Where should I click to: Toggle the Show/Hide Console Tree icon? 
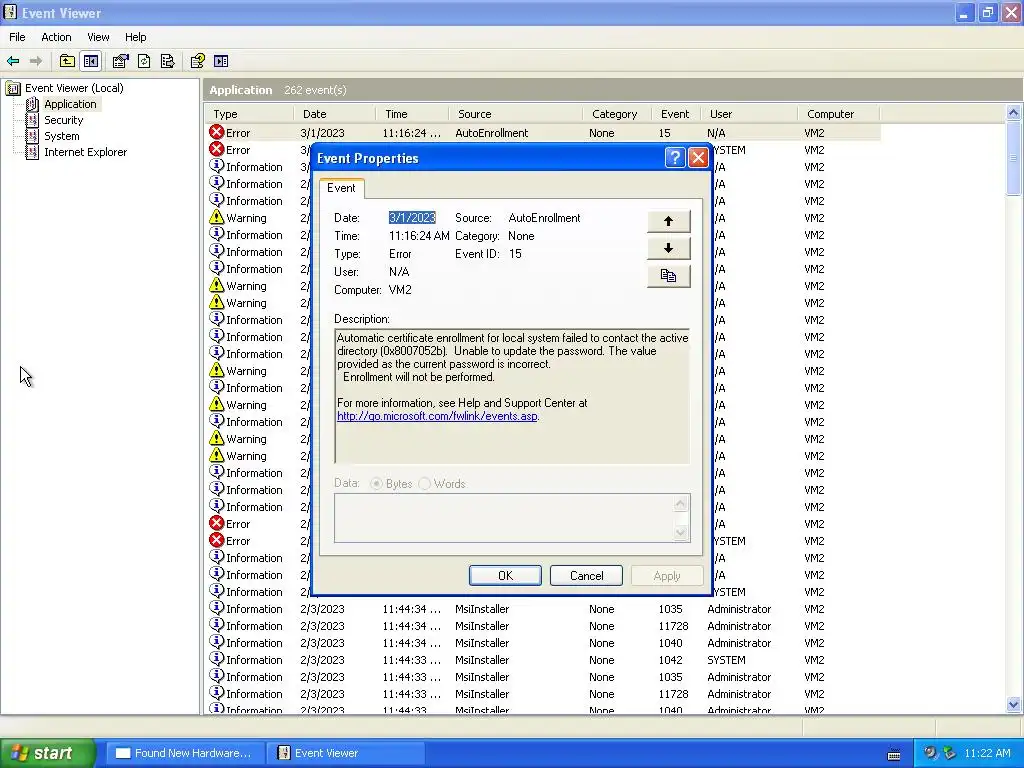91,61
